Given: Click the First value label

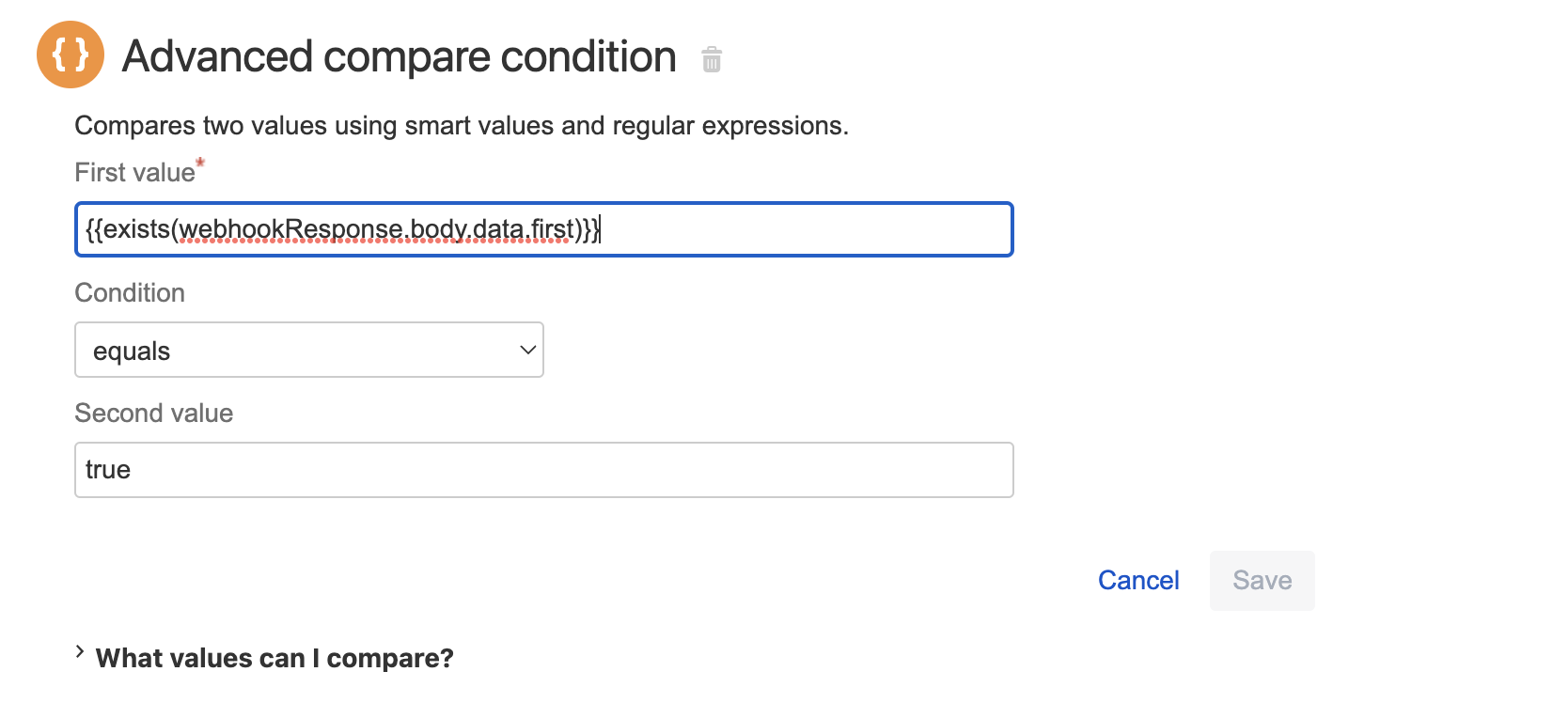Looking at the screenshot, I should (x=134, y=173).
